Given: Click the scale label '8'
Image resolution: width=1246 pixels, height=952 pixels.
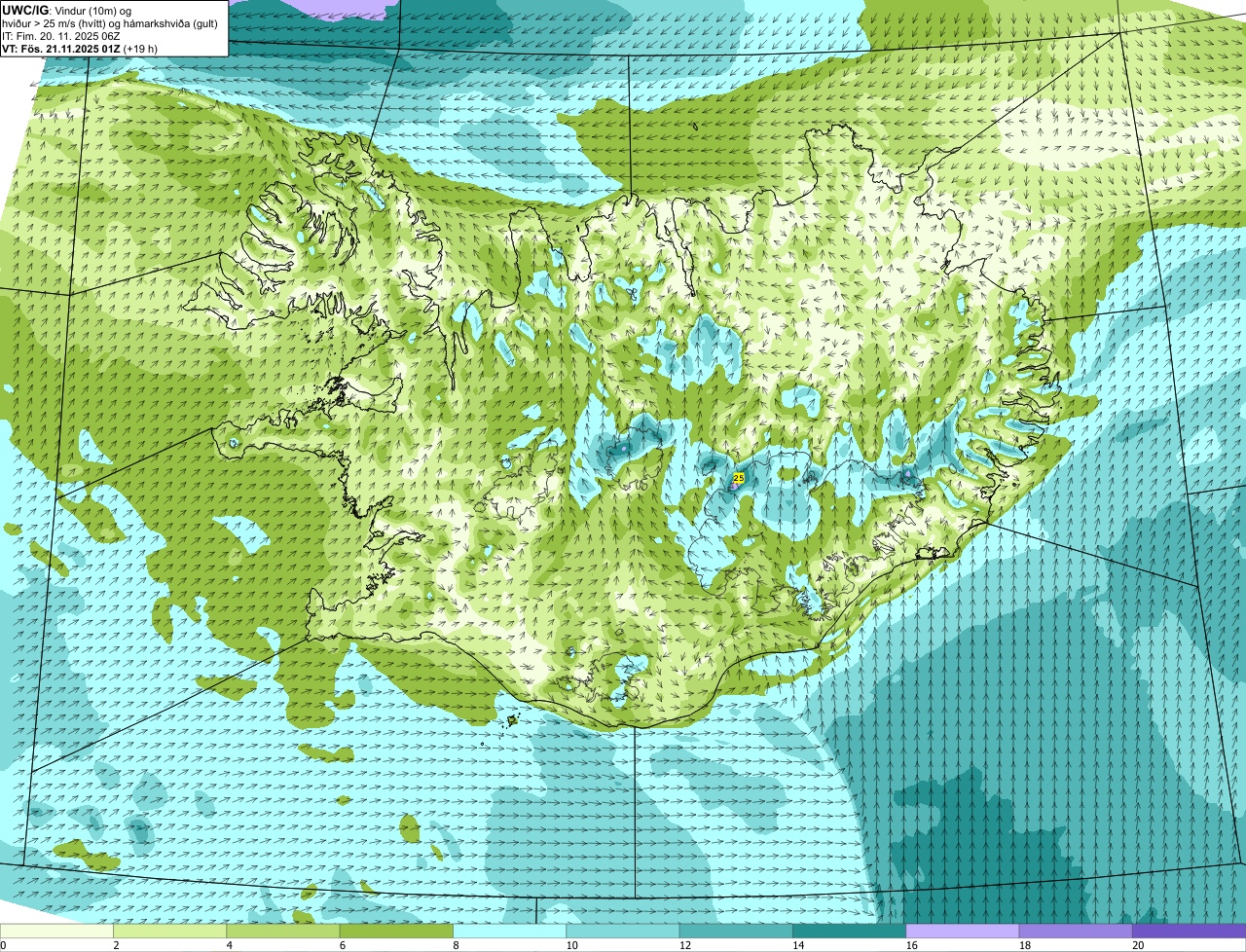Looking at the screenshot, I should (x=456, y=945).
